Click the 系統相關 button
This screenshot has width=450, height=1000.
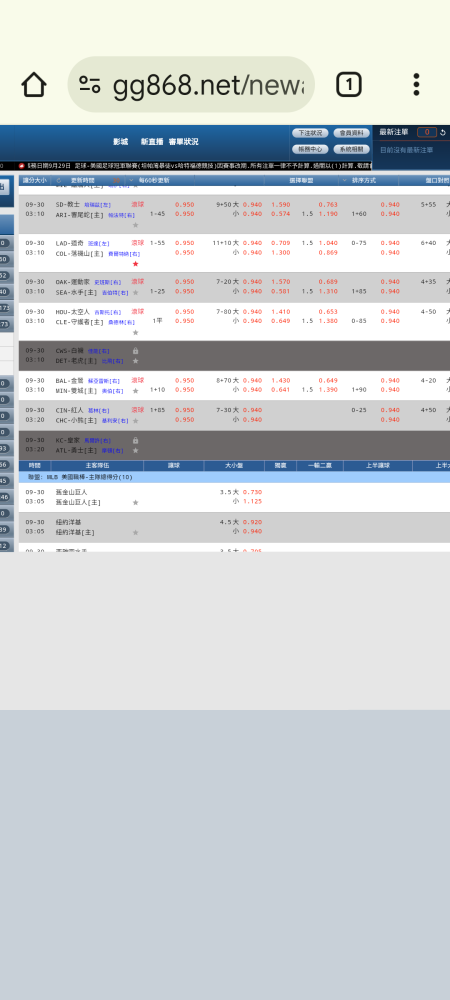click(351, 149)
